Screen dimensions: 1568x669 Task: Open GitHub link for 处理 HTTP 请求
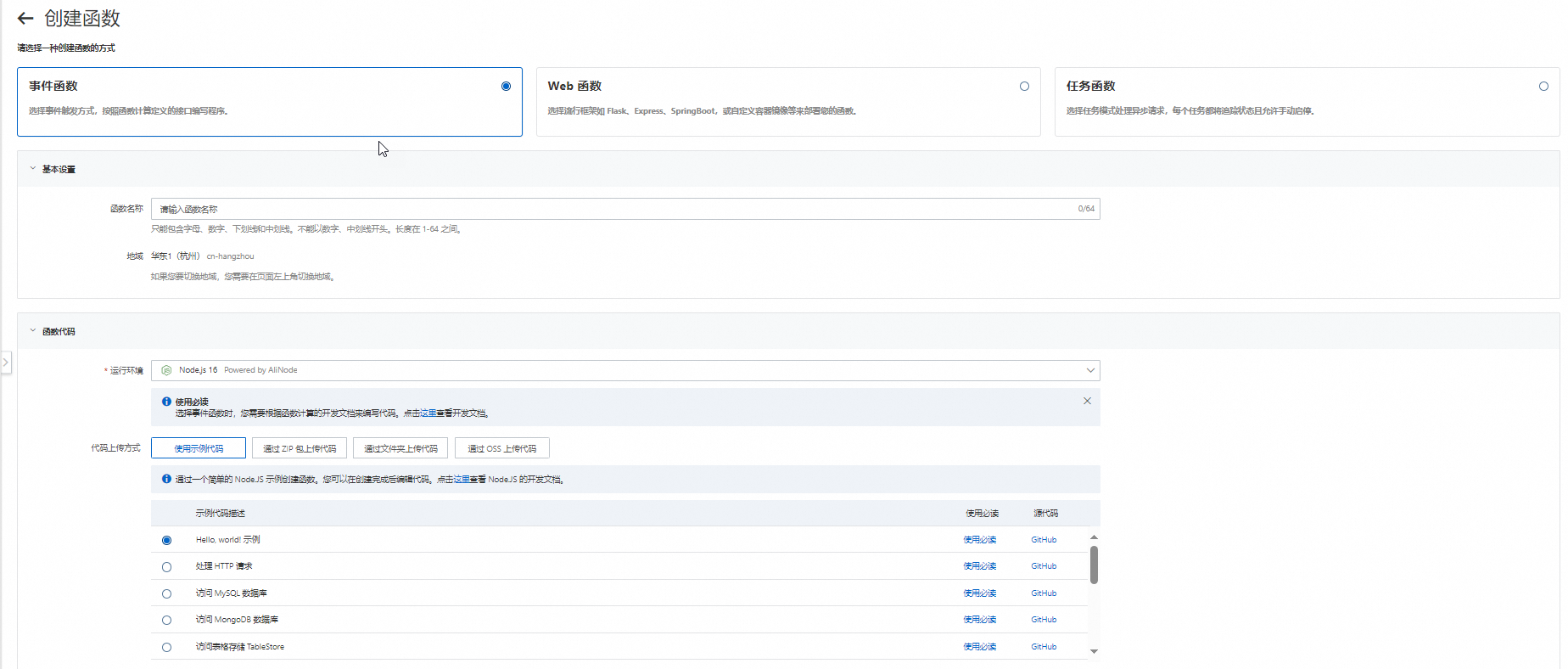click(1044, 566)
